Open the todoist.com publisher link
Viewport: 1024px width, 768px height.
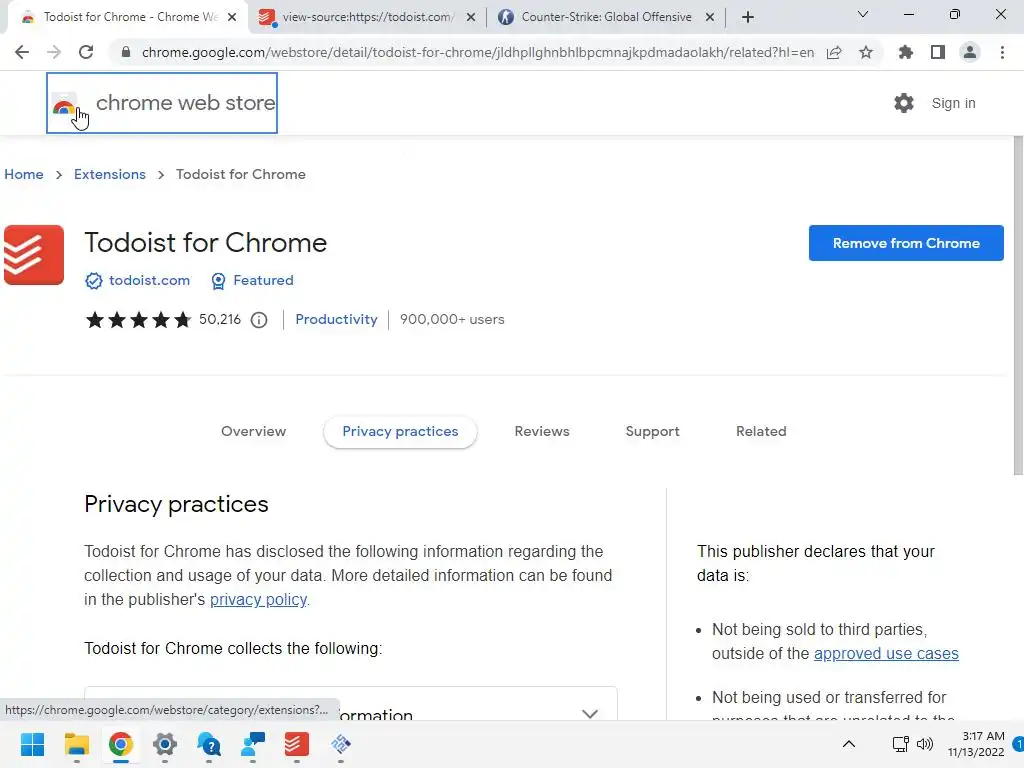coord(150,280)
